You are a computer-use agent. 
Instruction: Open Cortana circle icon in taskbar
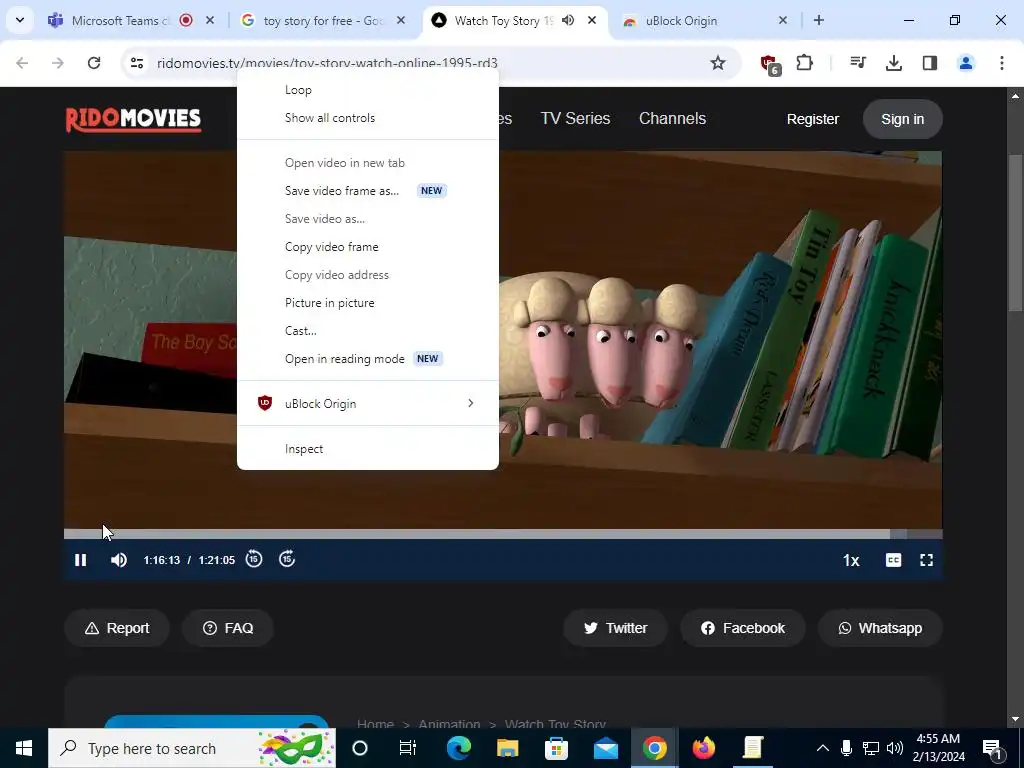click(x=360, y=748)
